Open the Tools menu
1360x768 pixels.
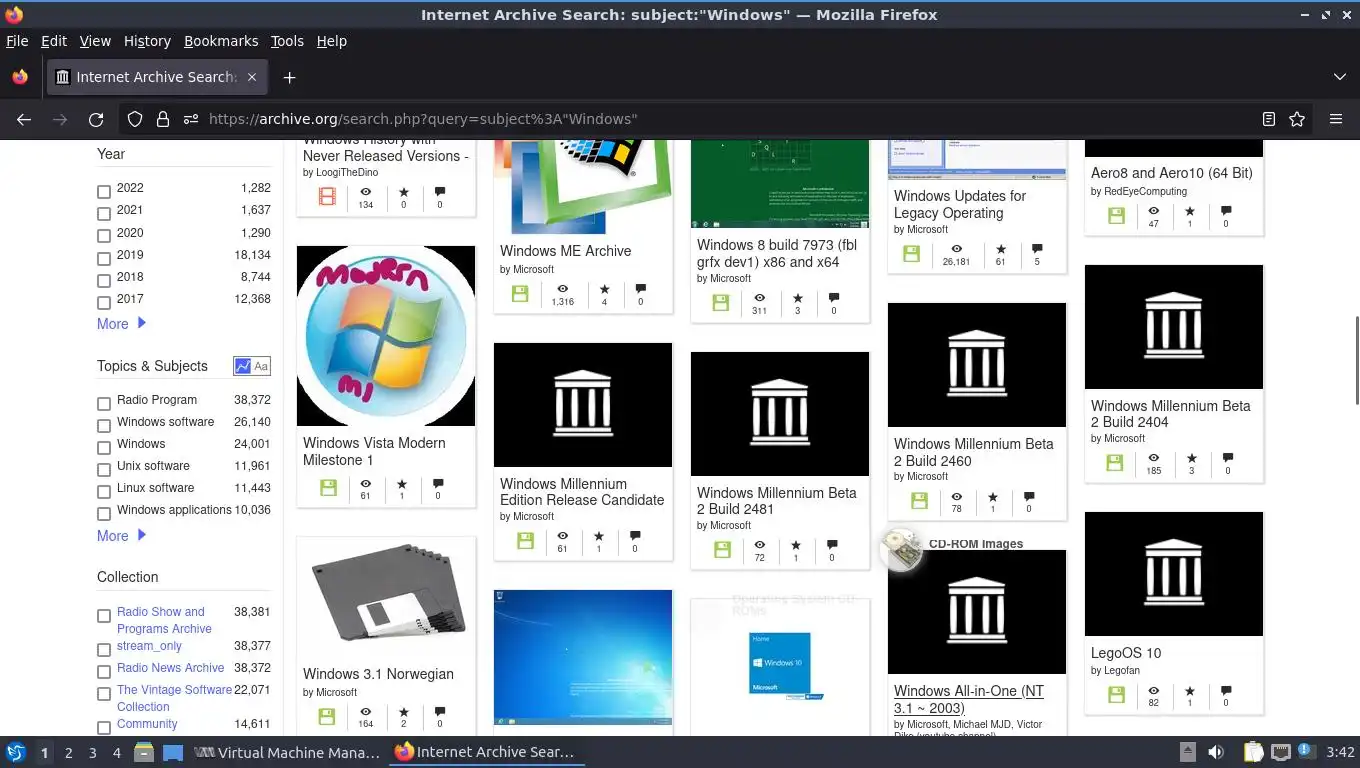[287, 41]
